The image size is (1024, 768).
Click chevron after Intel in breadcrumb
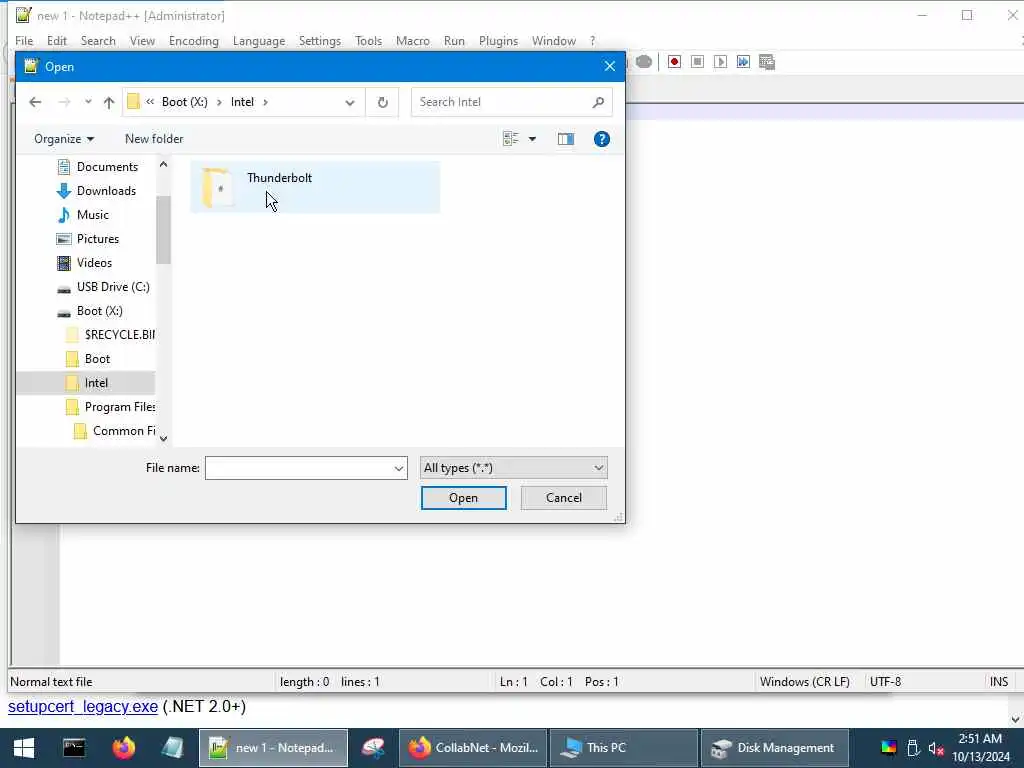(265, 102)
